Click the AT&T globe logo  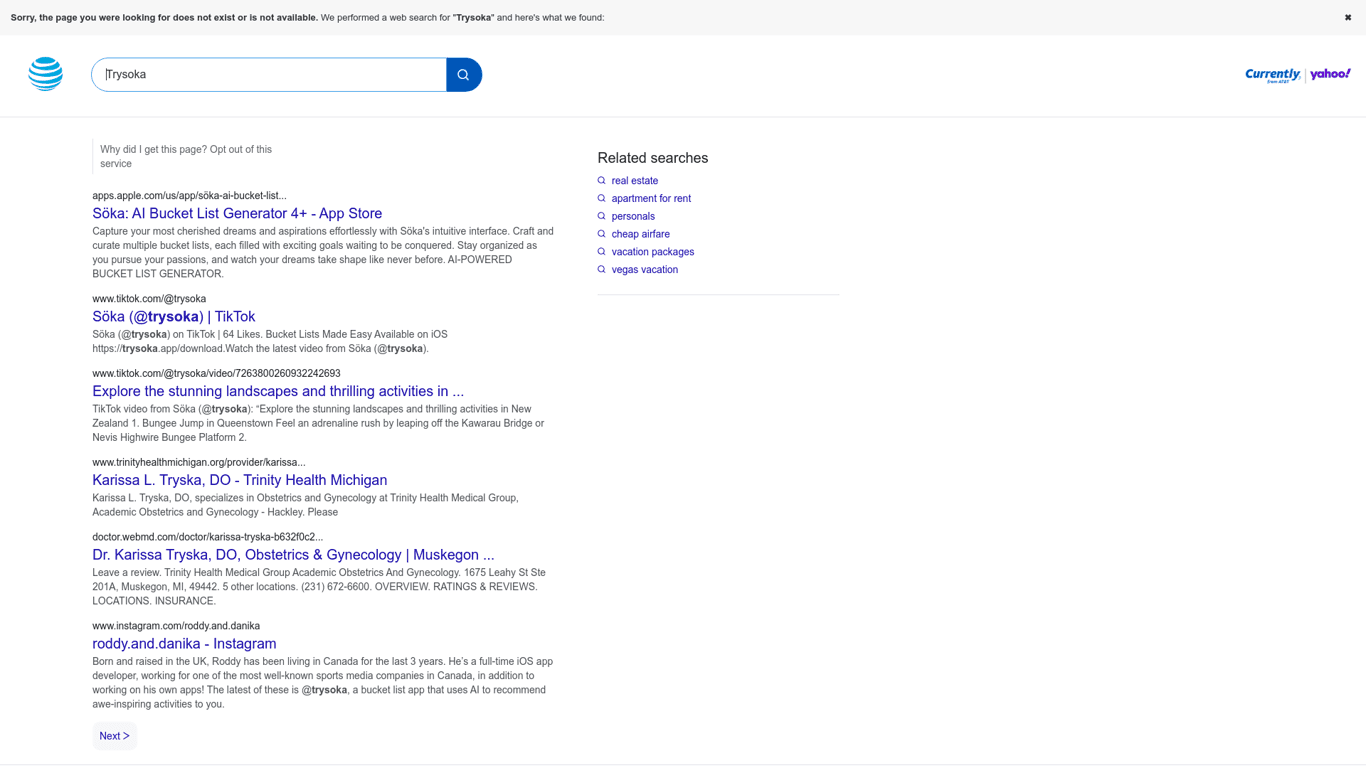click(x=46, y=74)
